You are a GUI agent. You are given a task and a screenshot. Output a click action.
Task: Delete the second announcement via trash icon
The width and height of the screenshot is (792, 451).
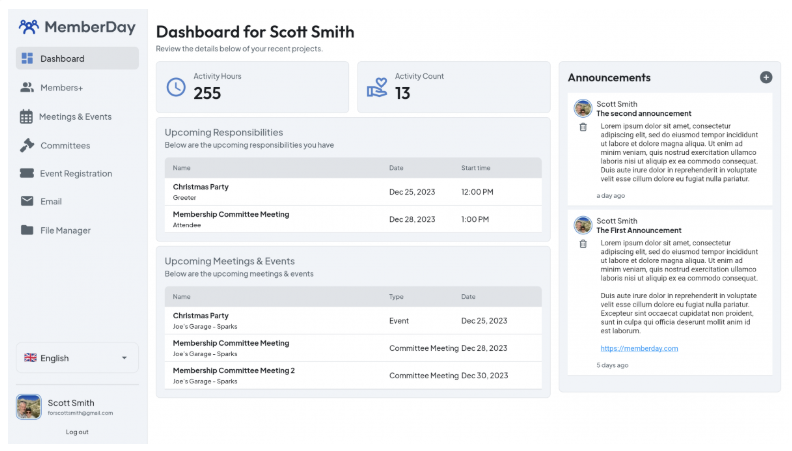click(583, 127)
